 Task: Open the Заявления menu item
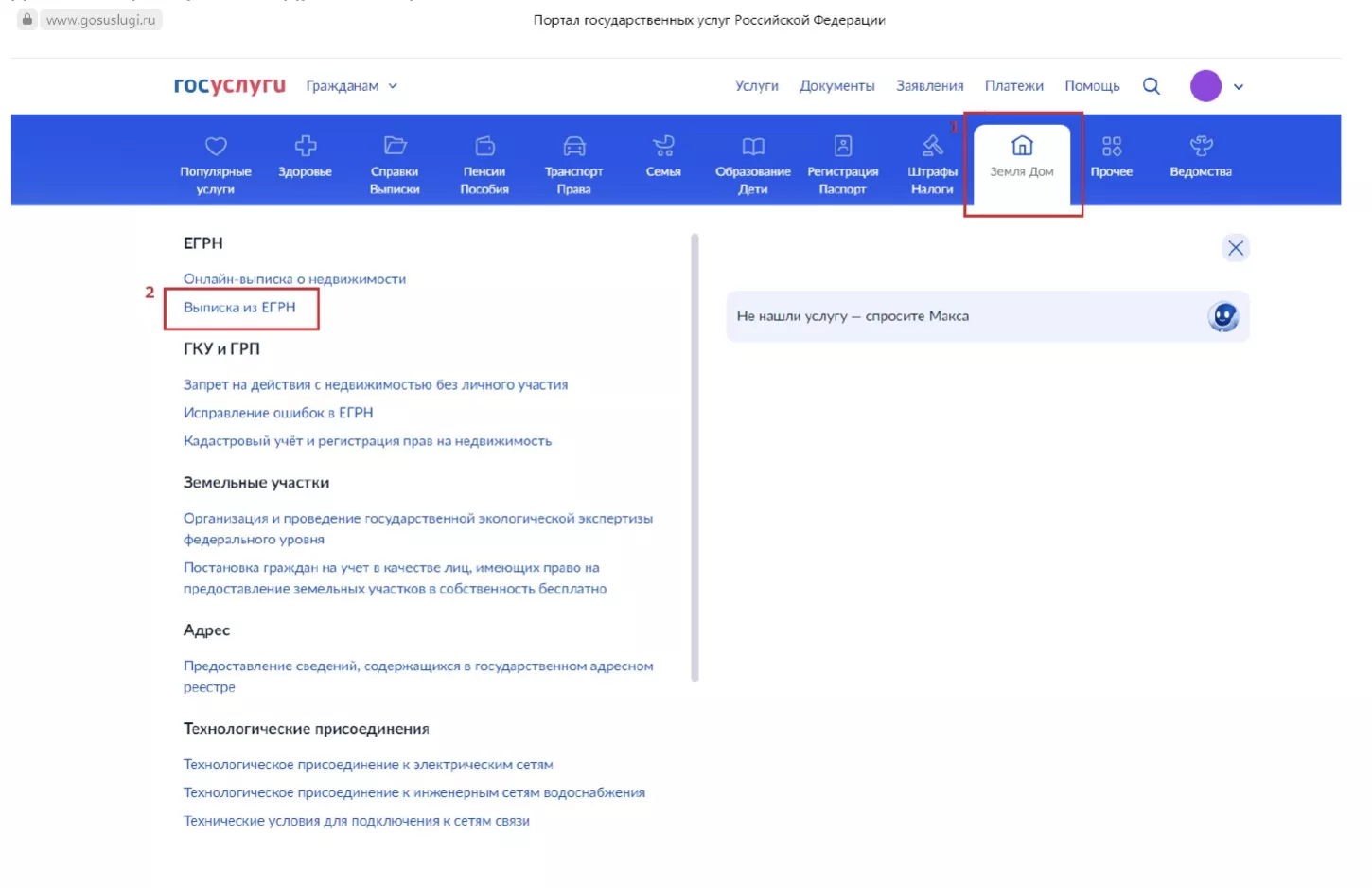click(930, 86)
